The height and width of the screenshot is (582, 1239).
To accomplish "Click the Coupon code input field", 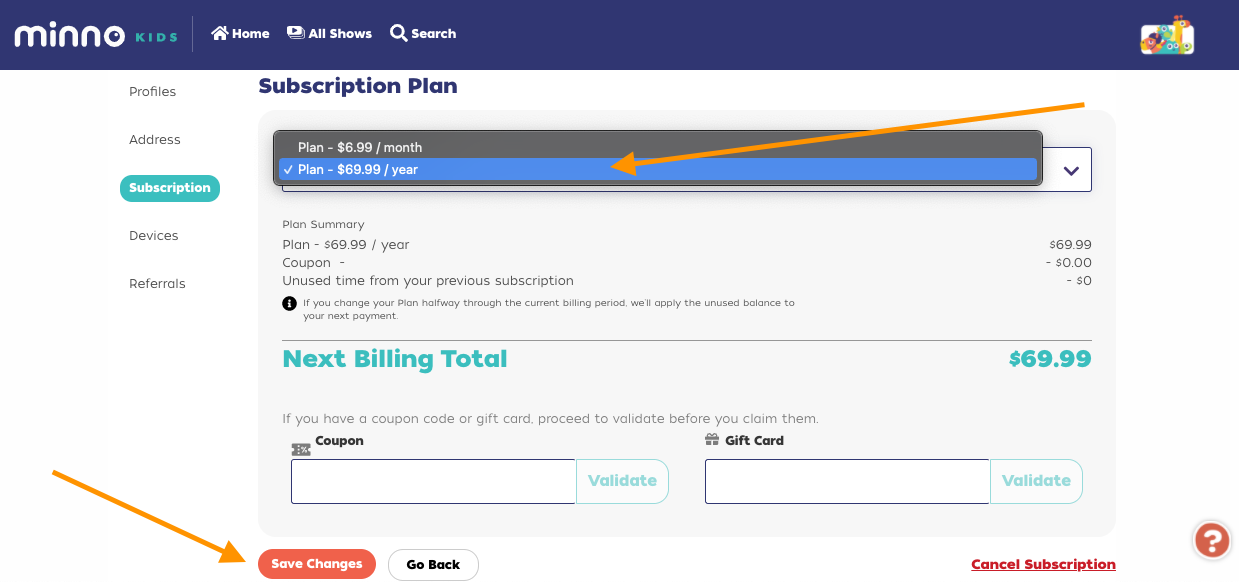I will pyautogui.click(x=433, y=481).
